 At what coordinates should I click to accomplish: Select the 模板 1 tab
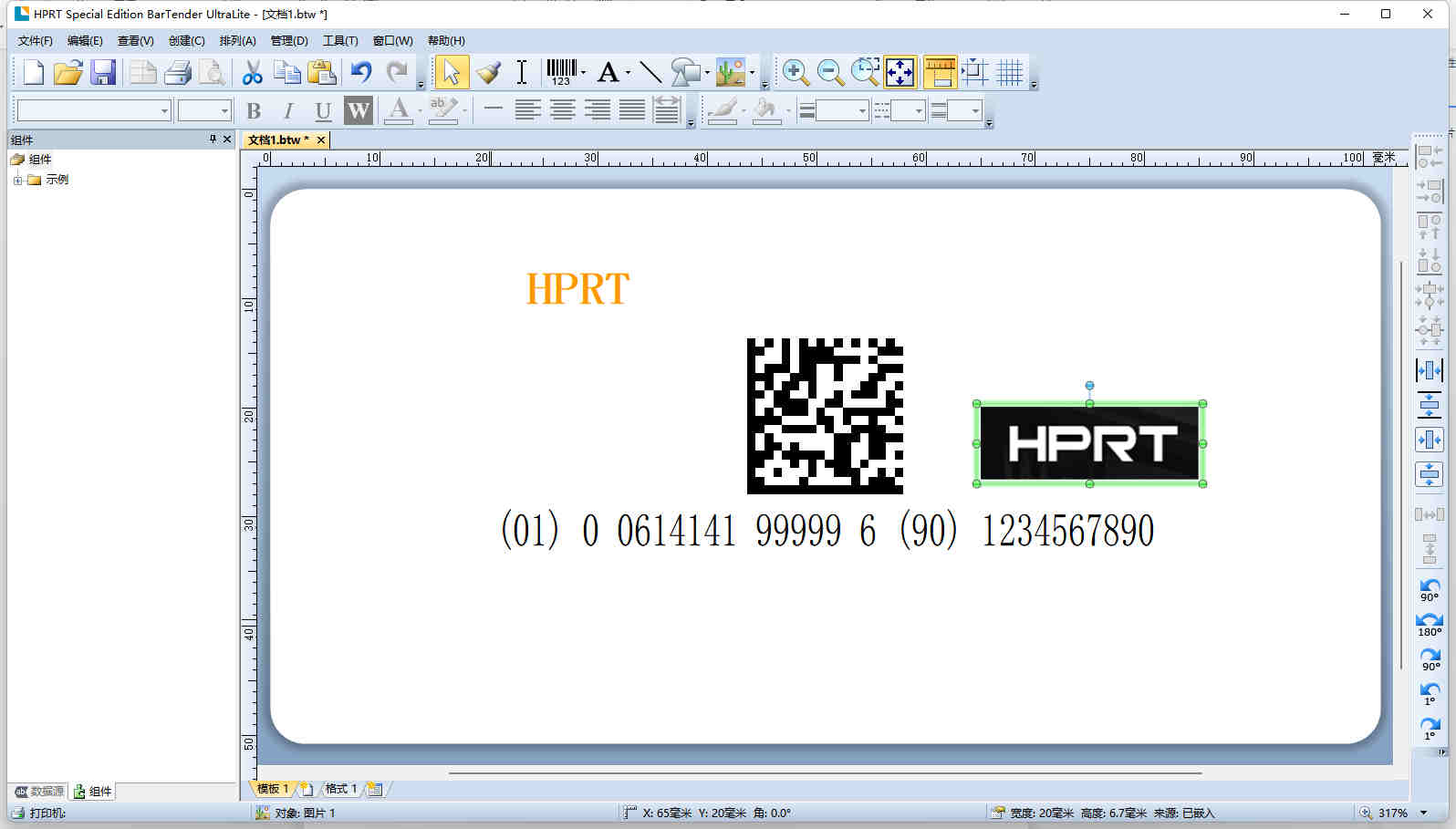point(273,789)
